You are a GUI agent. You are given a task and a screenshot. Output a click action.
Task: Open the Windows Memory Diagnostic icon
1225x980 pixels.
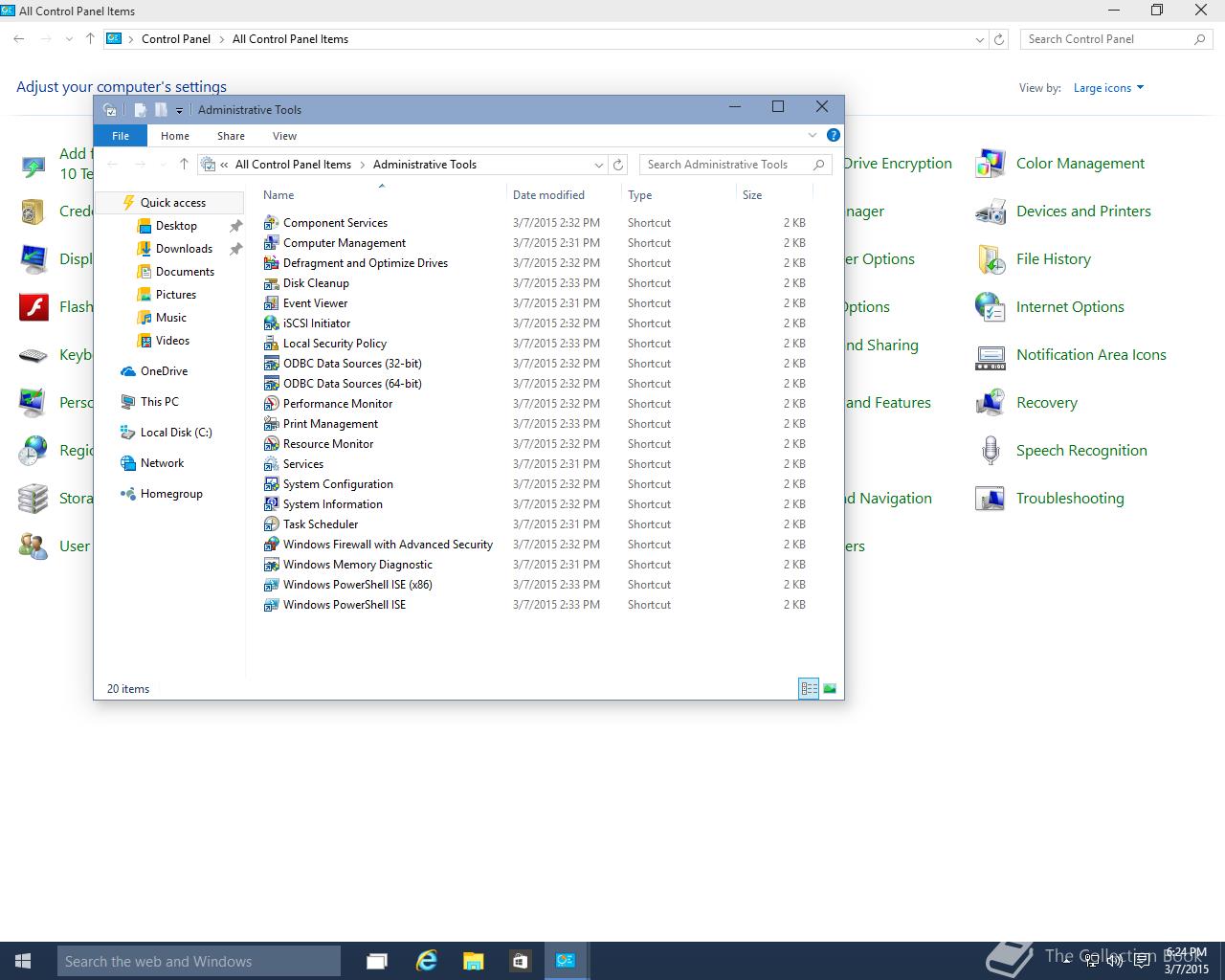pos(272,564)
